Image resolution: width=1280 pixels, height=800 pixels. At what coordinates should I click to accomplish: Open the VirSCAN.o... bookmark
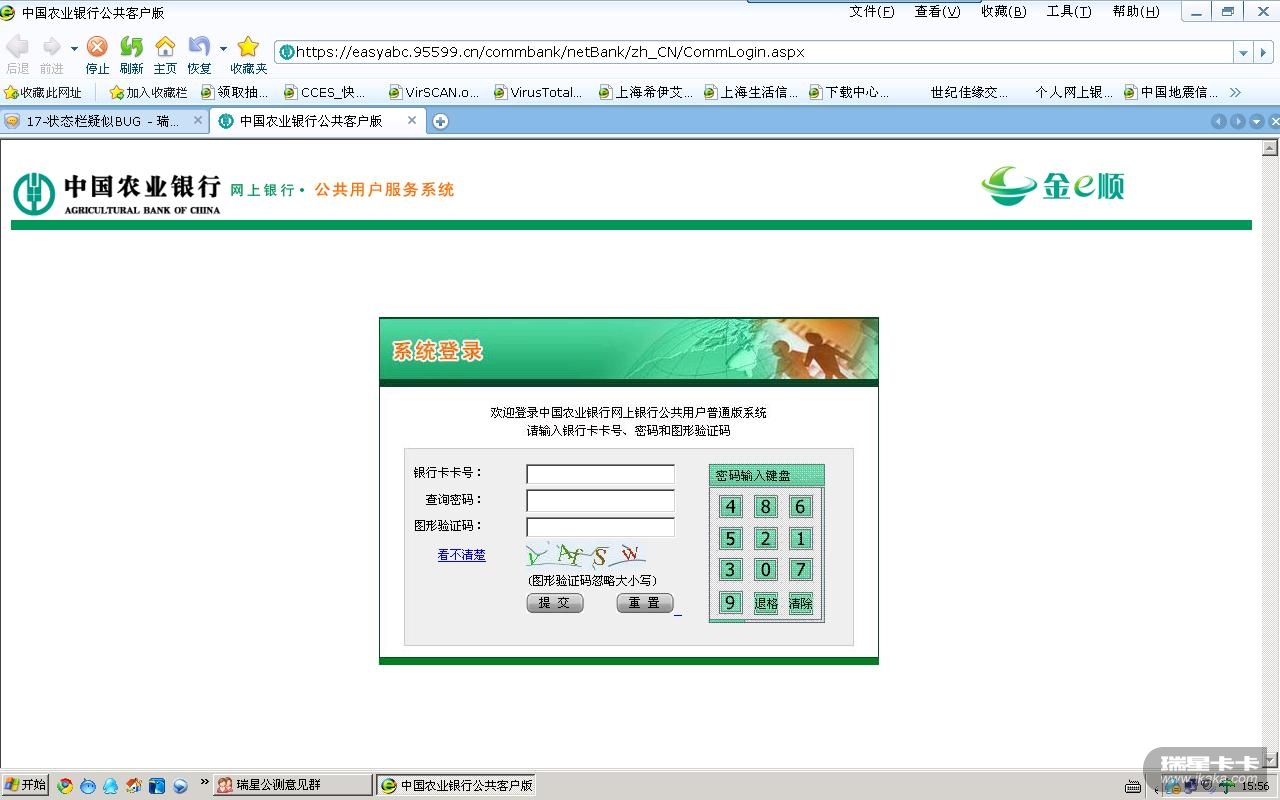(433, 92)
